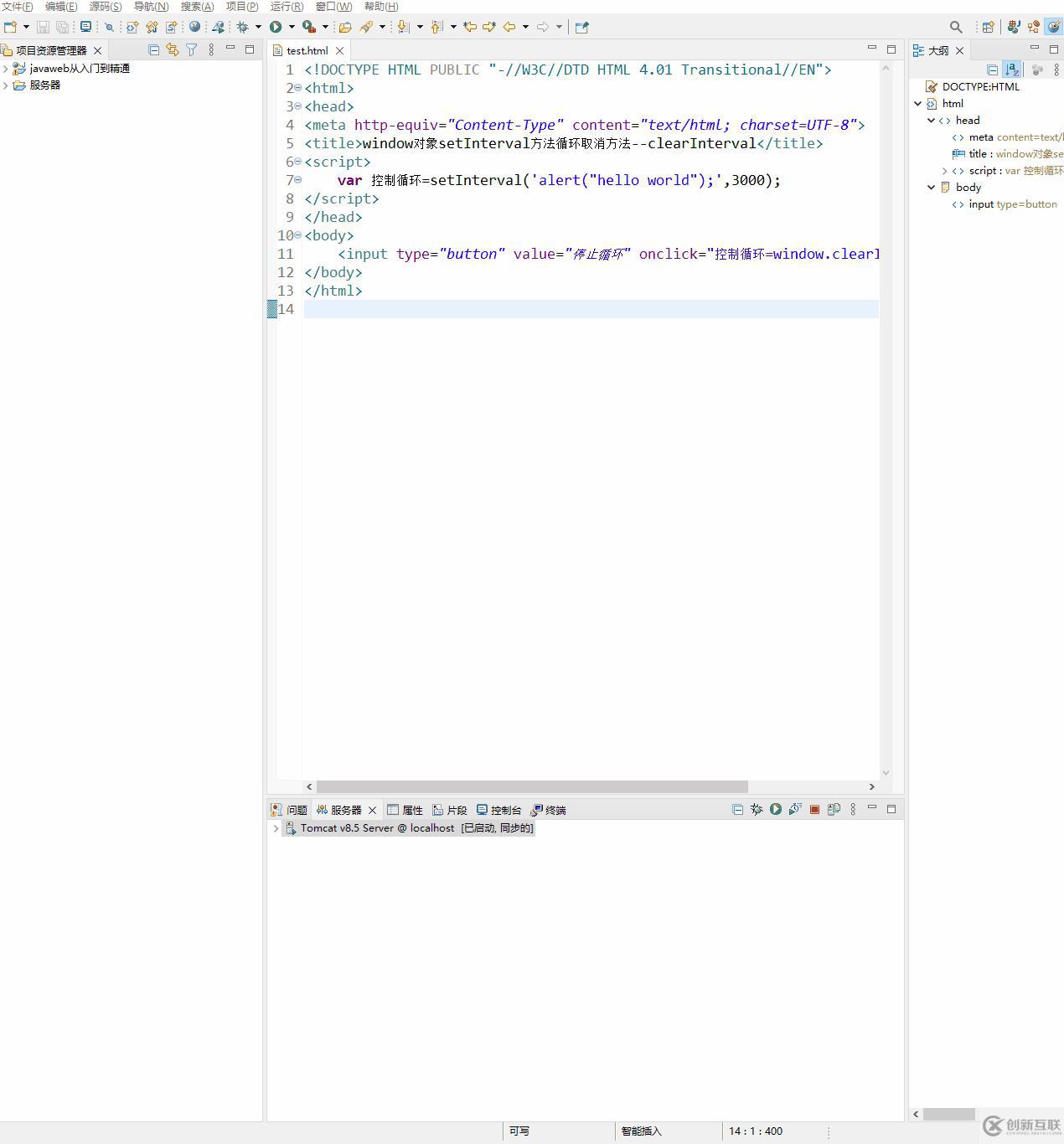Screen dimensions: 1064x1144
Task: Click the green Run button in toolbar
Action: pos(276,27)
